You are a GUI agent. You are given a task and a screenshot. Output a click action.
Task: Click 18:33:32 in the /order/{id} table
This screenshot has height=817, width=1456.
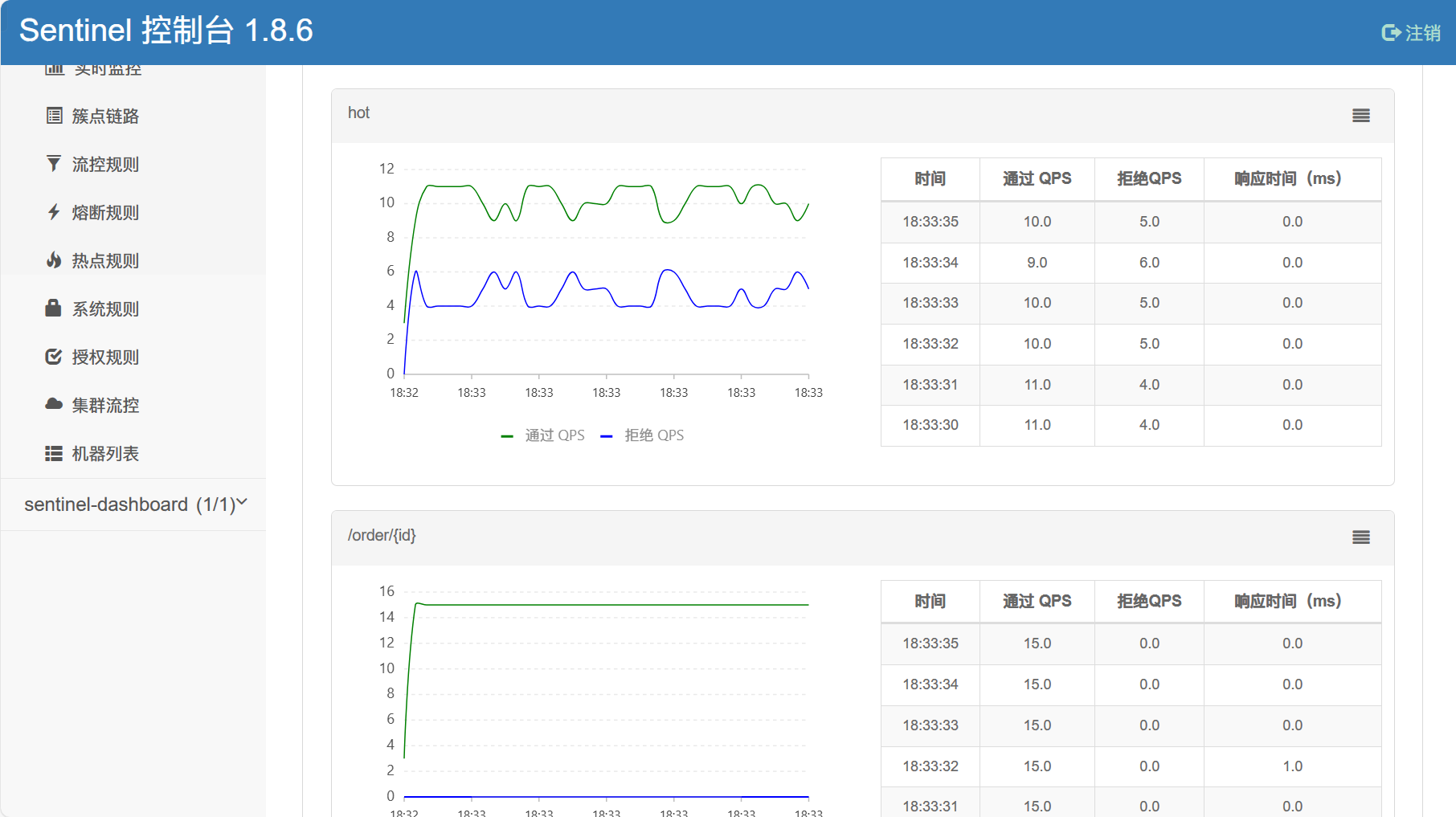pos(930,766)
